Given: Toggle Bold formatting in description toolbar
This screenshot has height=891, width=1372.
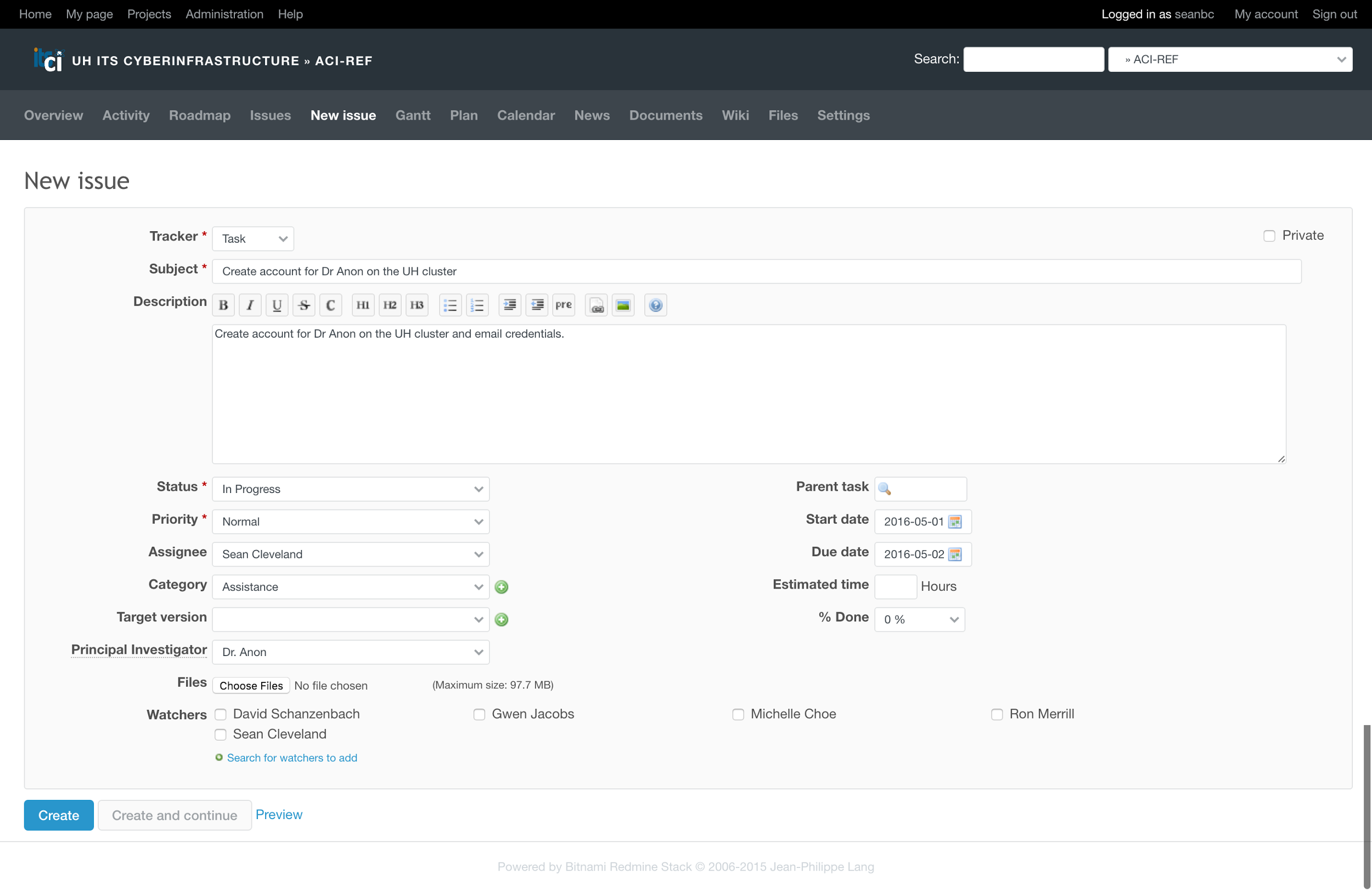Looking at the screenshot, I should 223,305.
